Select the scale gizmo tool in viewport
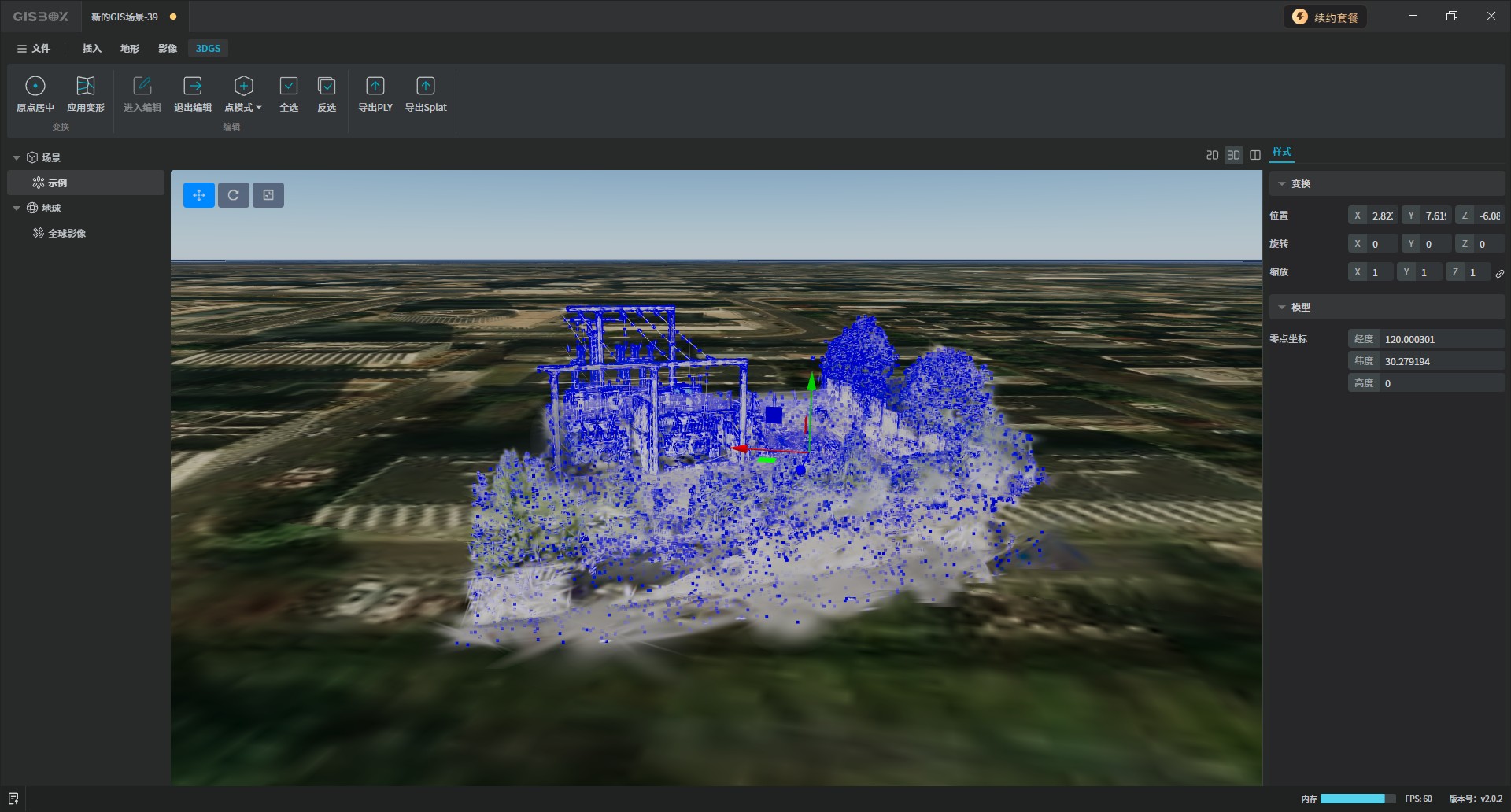This screenshot has width=1511, height=812. pos(268,195)
